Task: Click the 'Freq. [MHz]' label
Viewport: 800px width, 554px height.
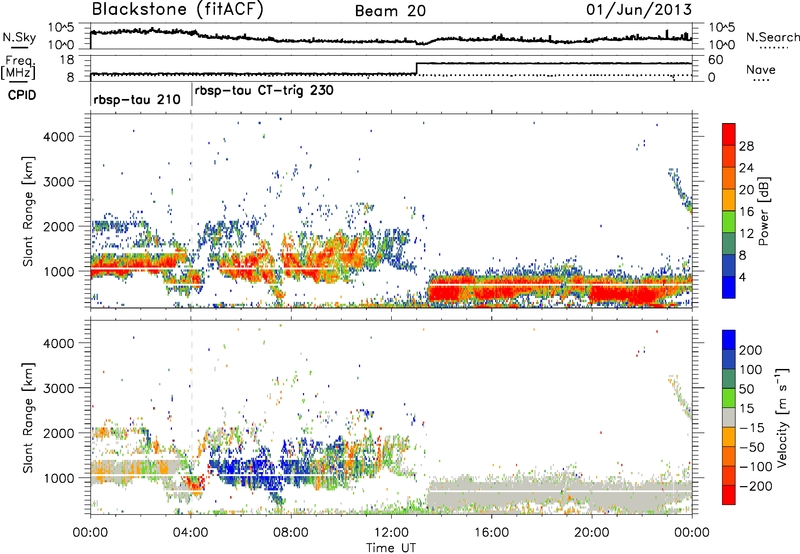Action: tap(18, 67)
